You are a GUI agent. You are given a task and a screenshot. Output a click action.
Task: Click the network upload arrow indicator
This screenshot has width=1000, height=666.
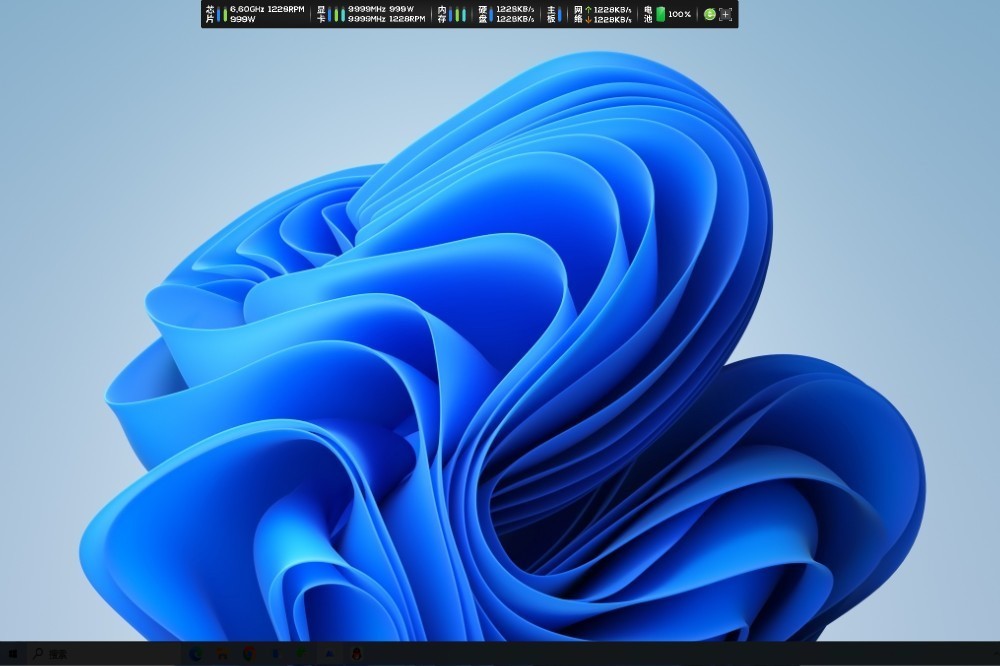(x=588, y=9)
